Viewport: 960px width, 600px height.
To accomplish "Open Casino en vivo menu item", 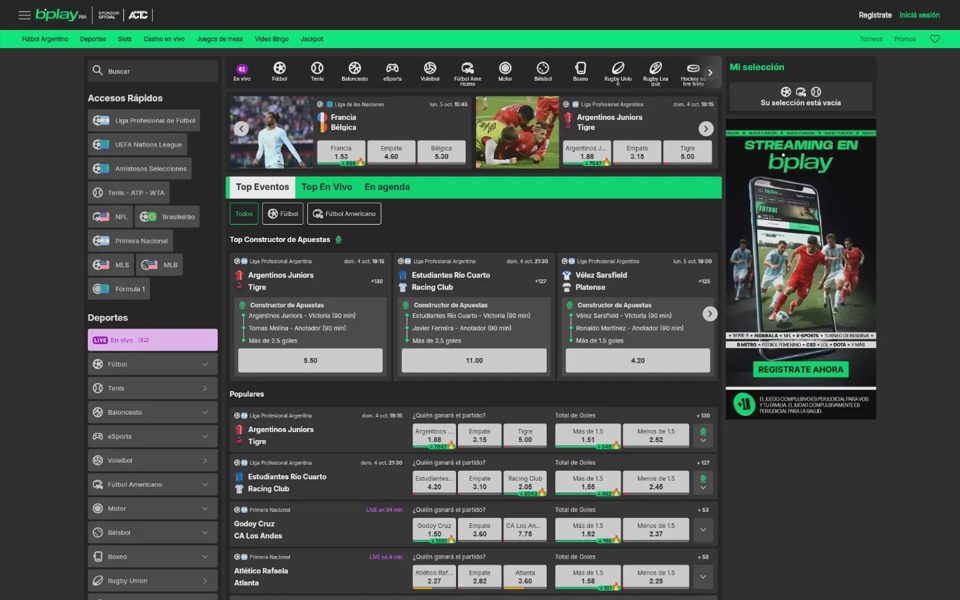I will tap(164, 39).
